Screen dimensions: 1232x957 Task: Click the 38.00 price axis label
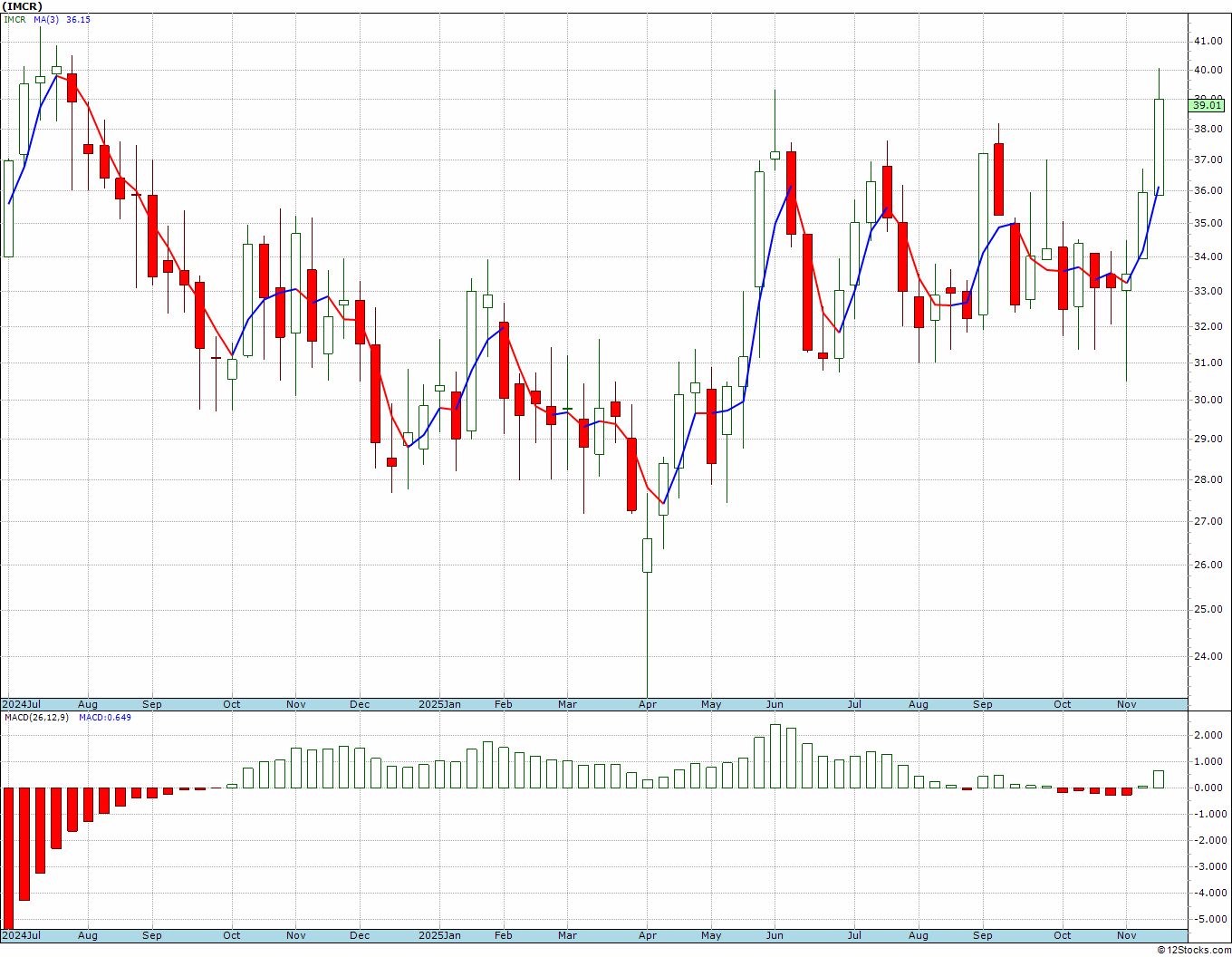[1207, 129]
